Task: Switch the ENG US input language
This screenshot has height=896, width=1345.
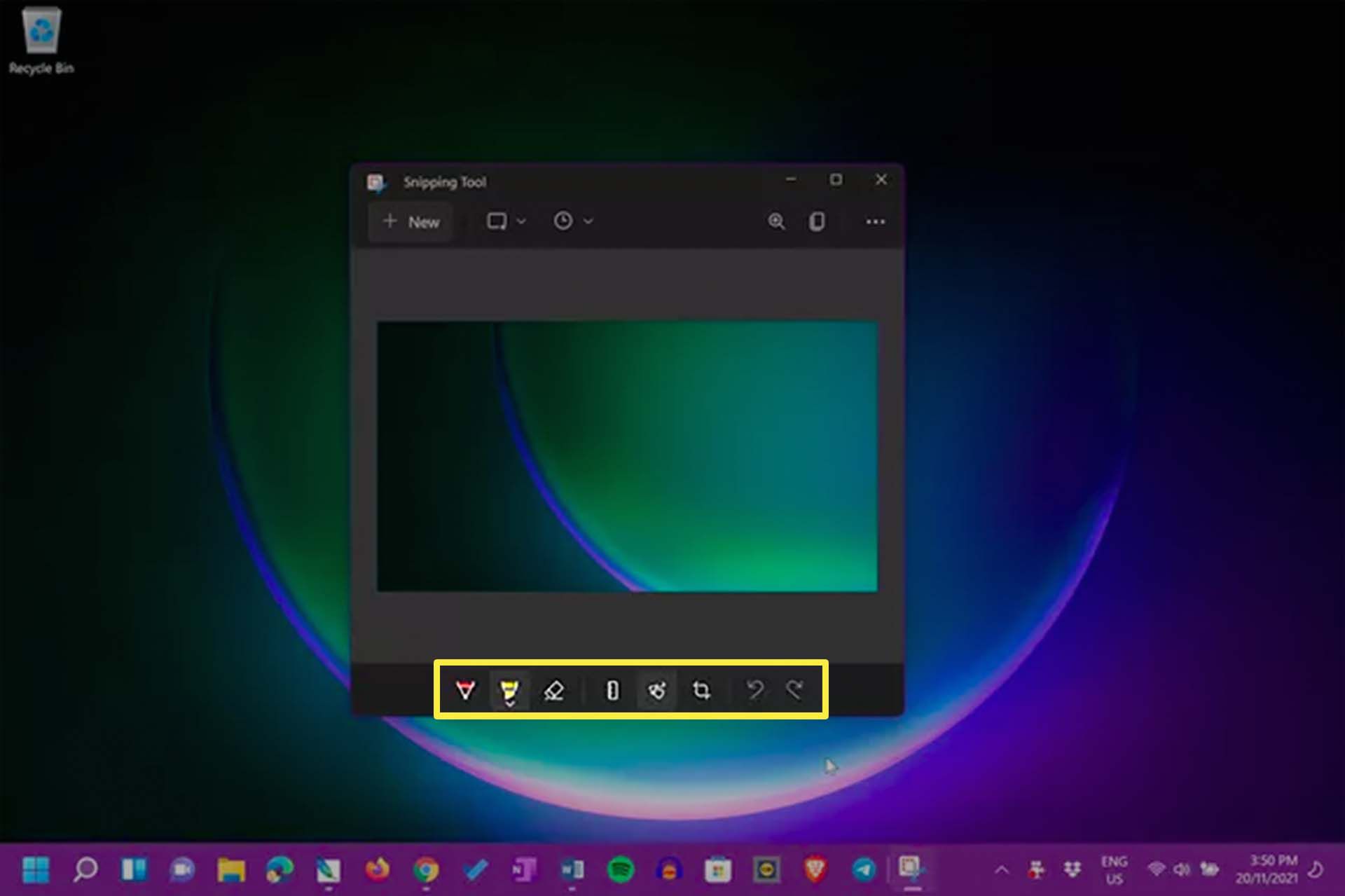Action: click(x=1114, y=870)
